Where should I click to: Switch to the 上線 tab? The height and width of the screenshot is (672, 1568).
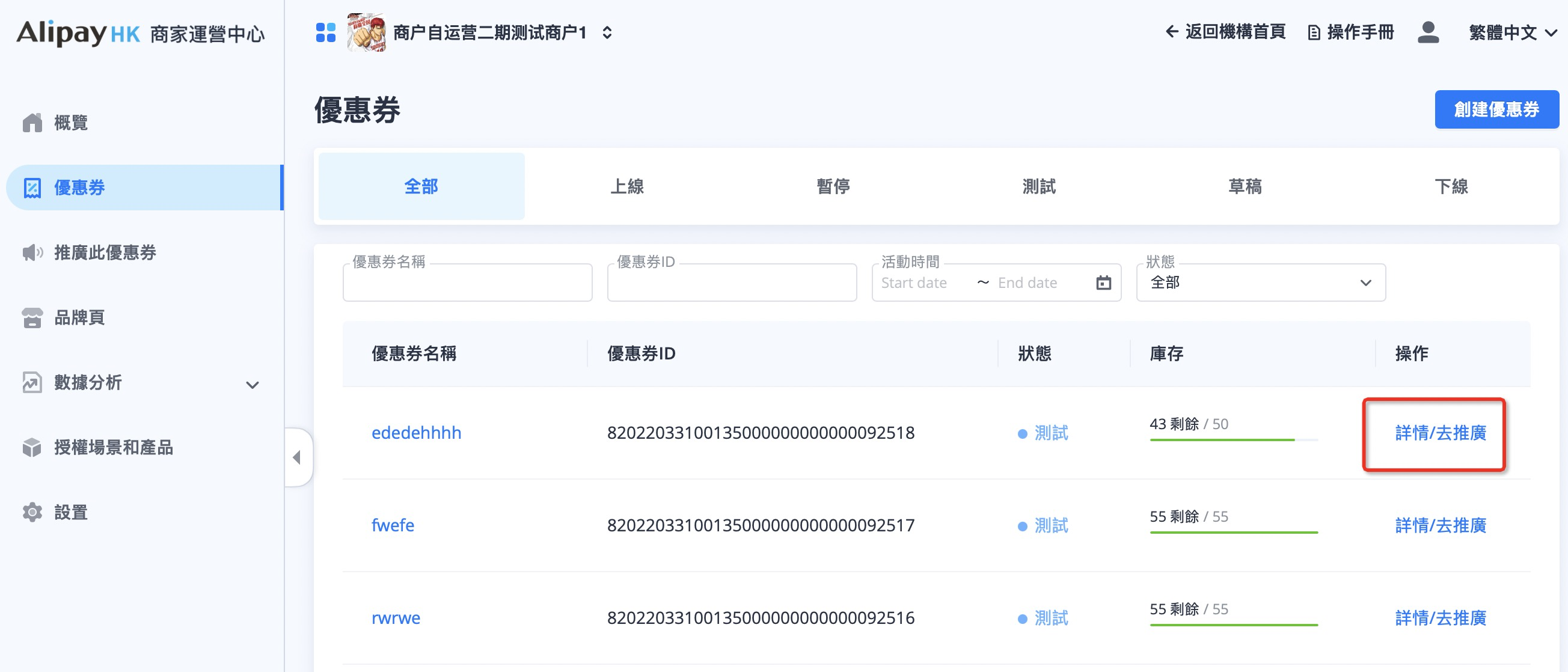click(x=627, y=186)
